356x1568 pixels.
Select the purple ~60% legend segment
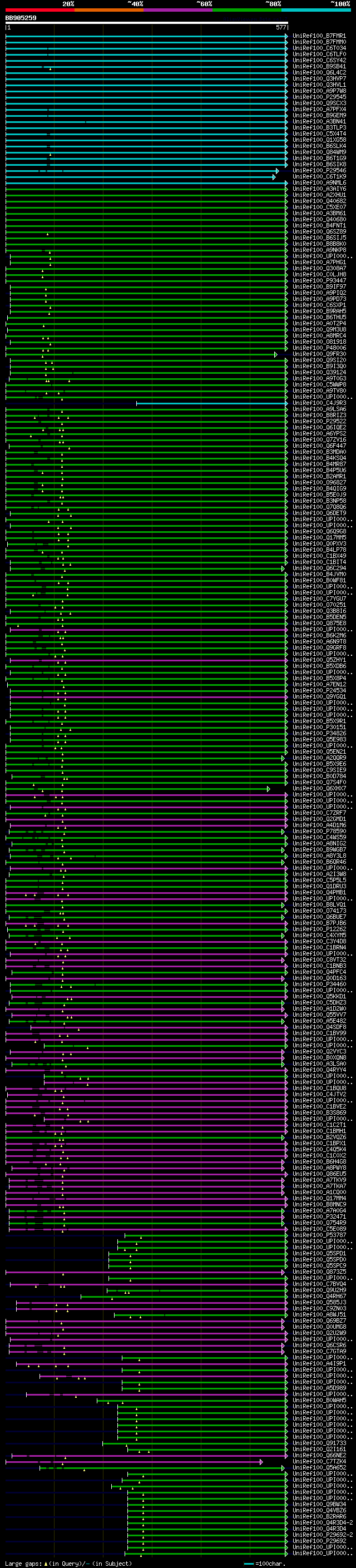(177, 10)
